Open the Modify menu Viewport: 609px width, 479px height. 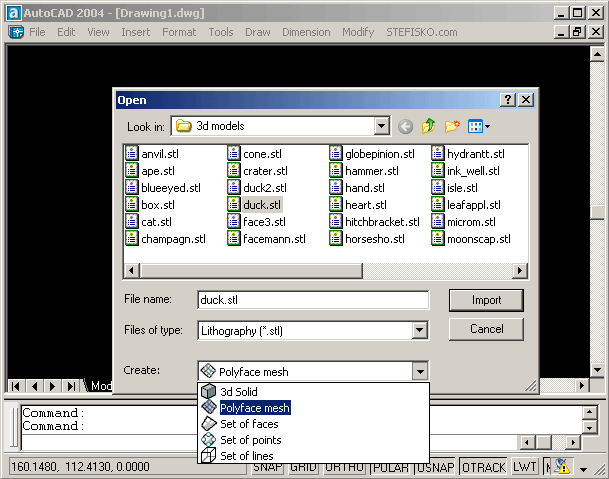point(358,32)
